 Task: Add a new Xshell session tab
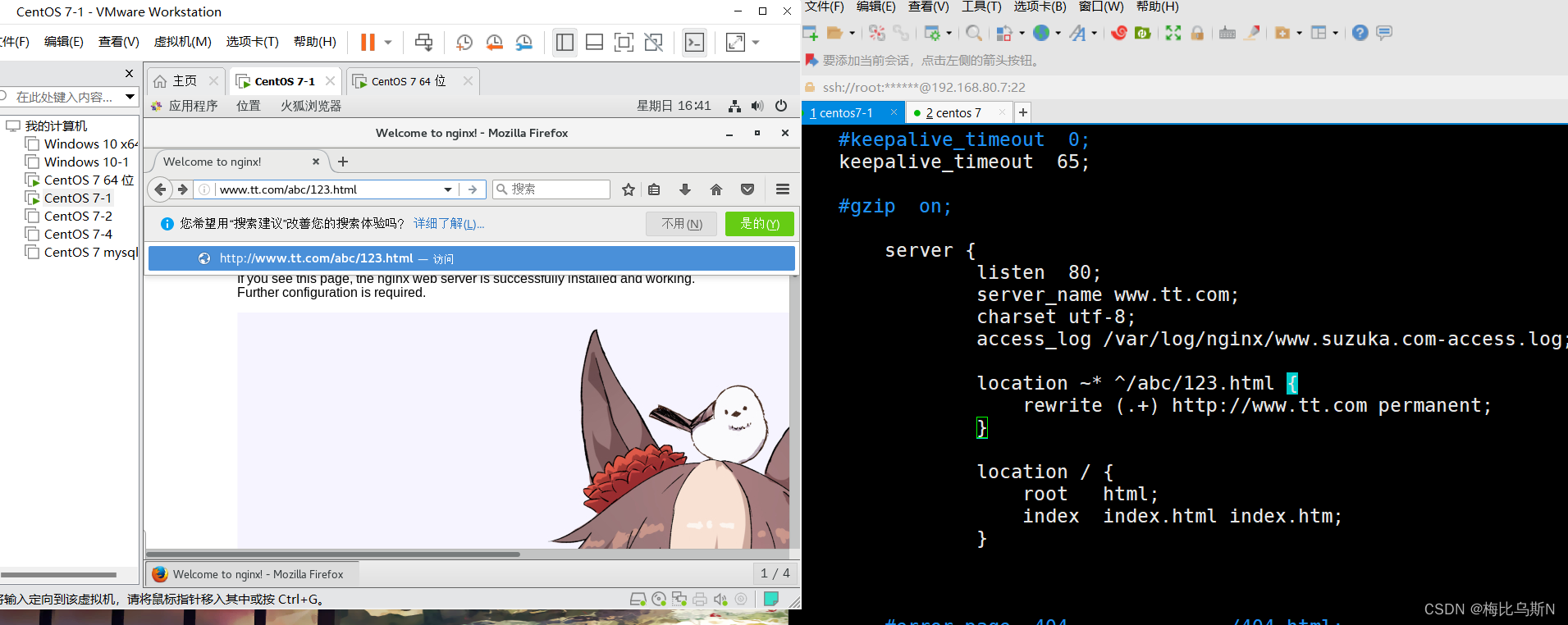[x=1023, y=112]
